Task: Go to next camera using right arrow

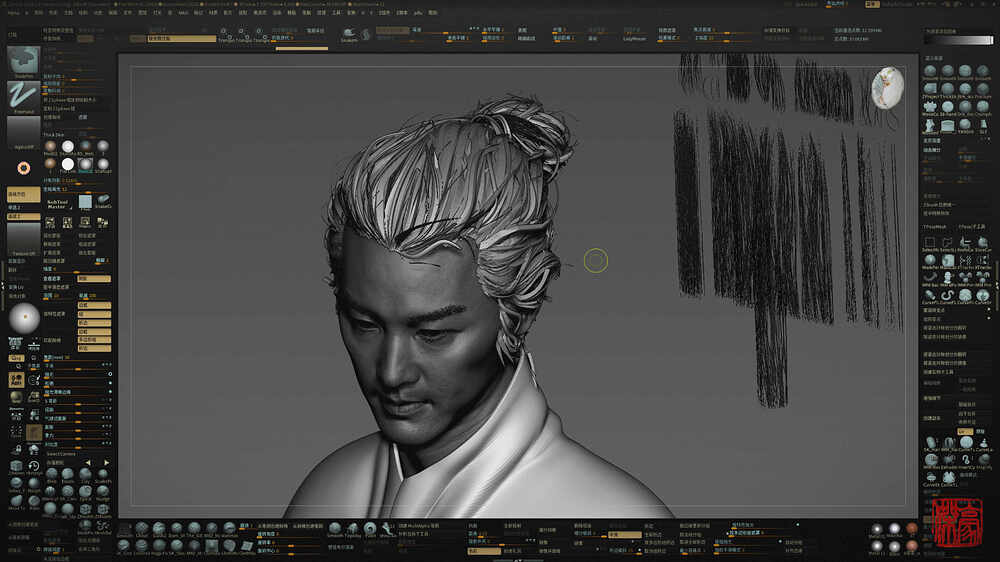Action: pyautogui.click(x=106, y=462)
